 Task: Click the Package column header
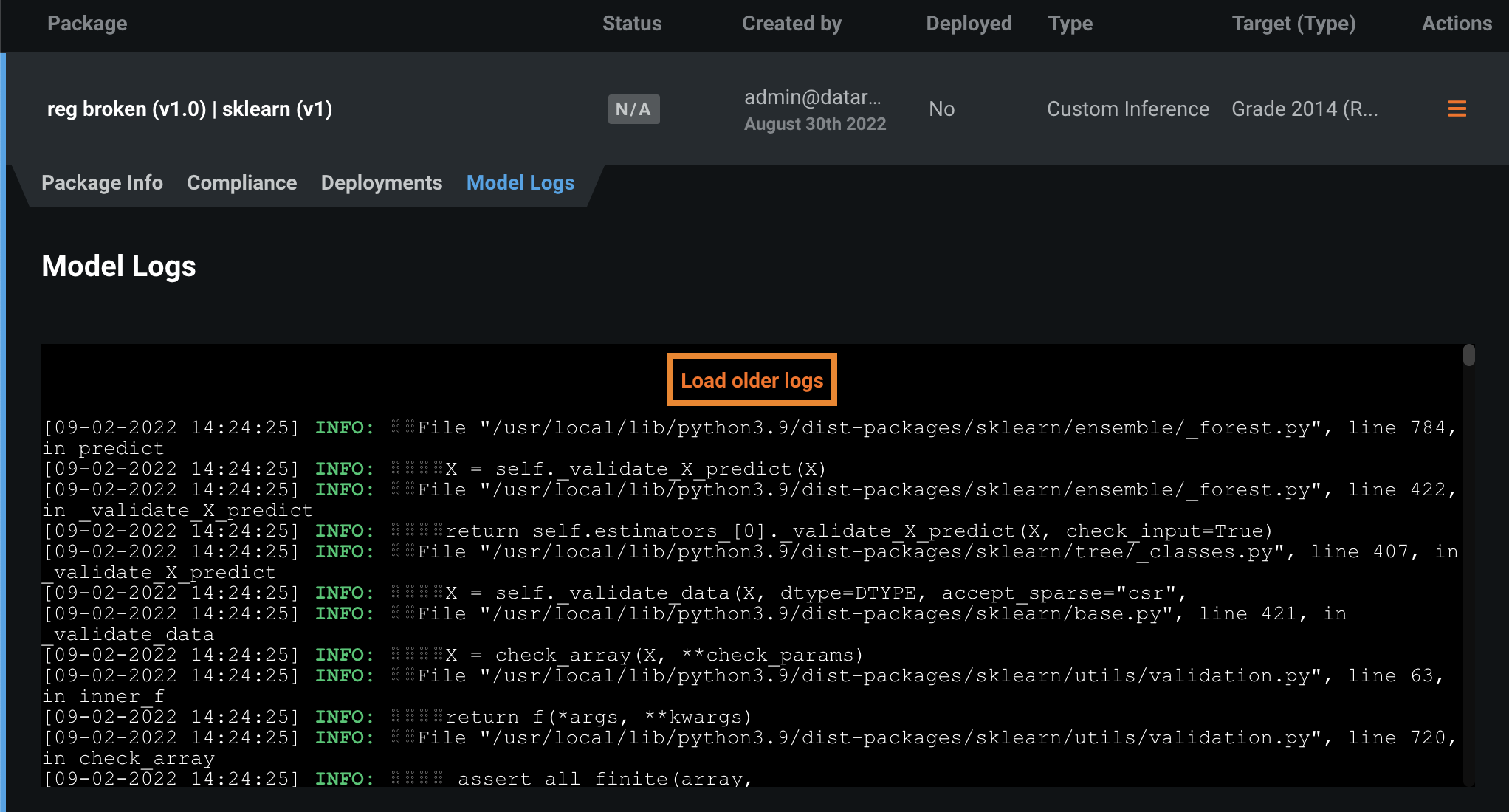(87, 24)
